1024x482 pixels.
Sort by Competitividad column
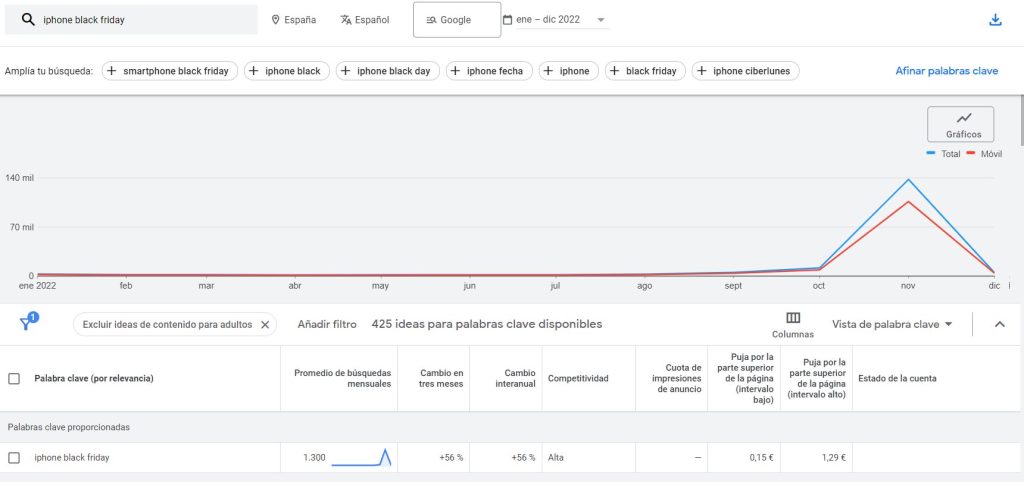[578, 379]
